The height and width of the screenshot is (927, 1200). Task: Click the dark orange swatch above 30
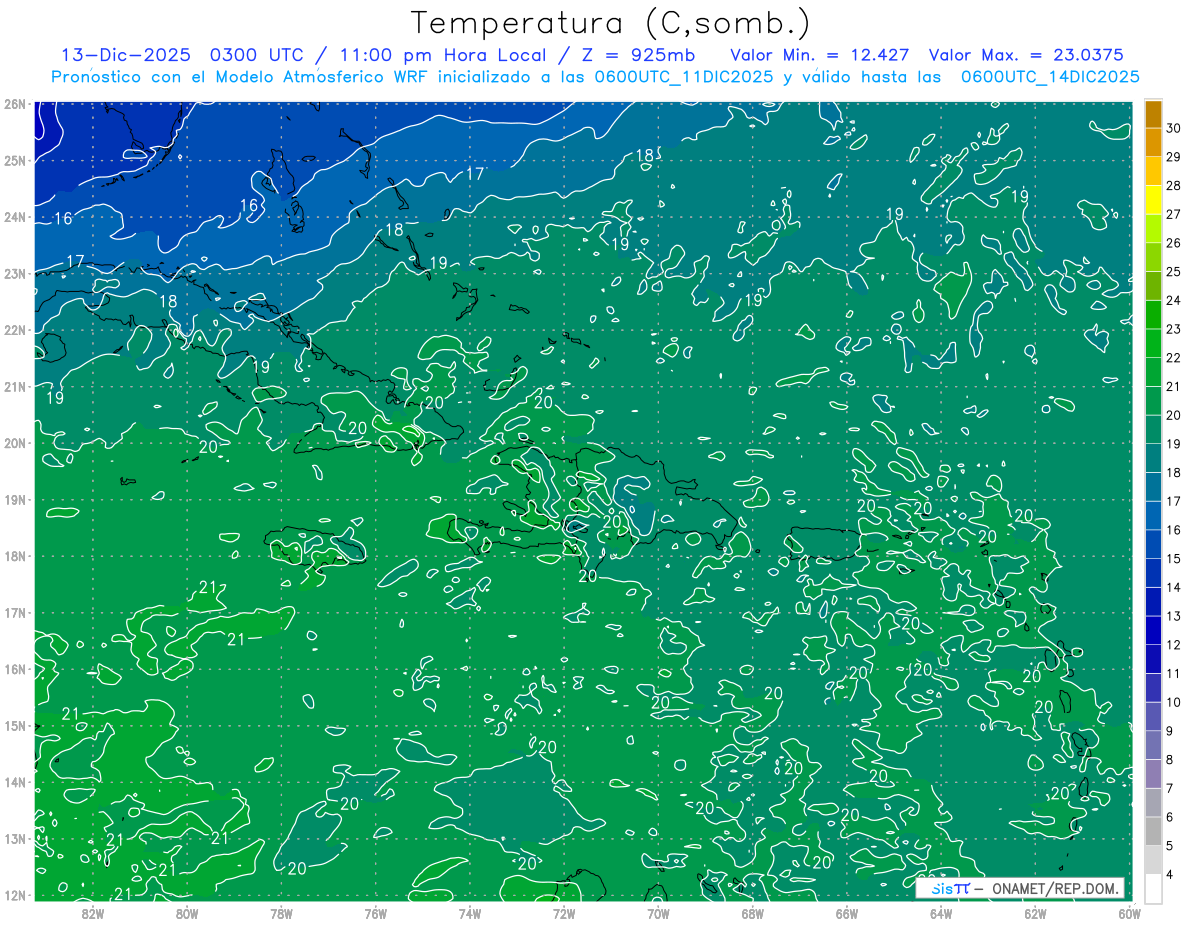(x=1153, y=114)
